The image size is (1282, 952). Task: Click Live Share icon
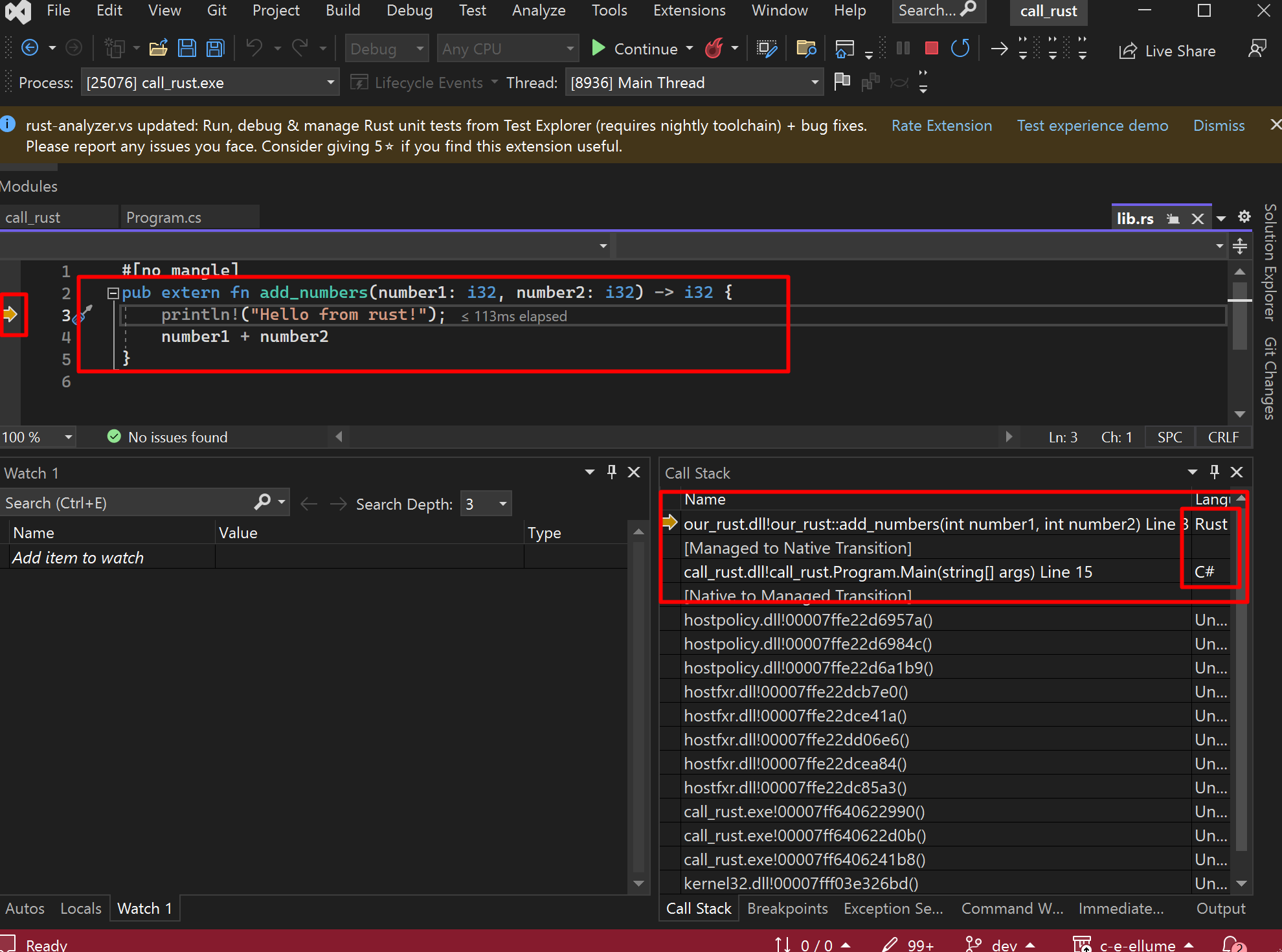click(x=1128, y=51)
